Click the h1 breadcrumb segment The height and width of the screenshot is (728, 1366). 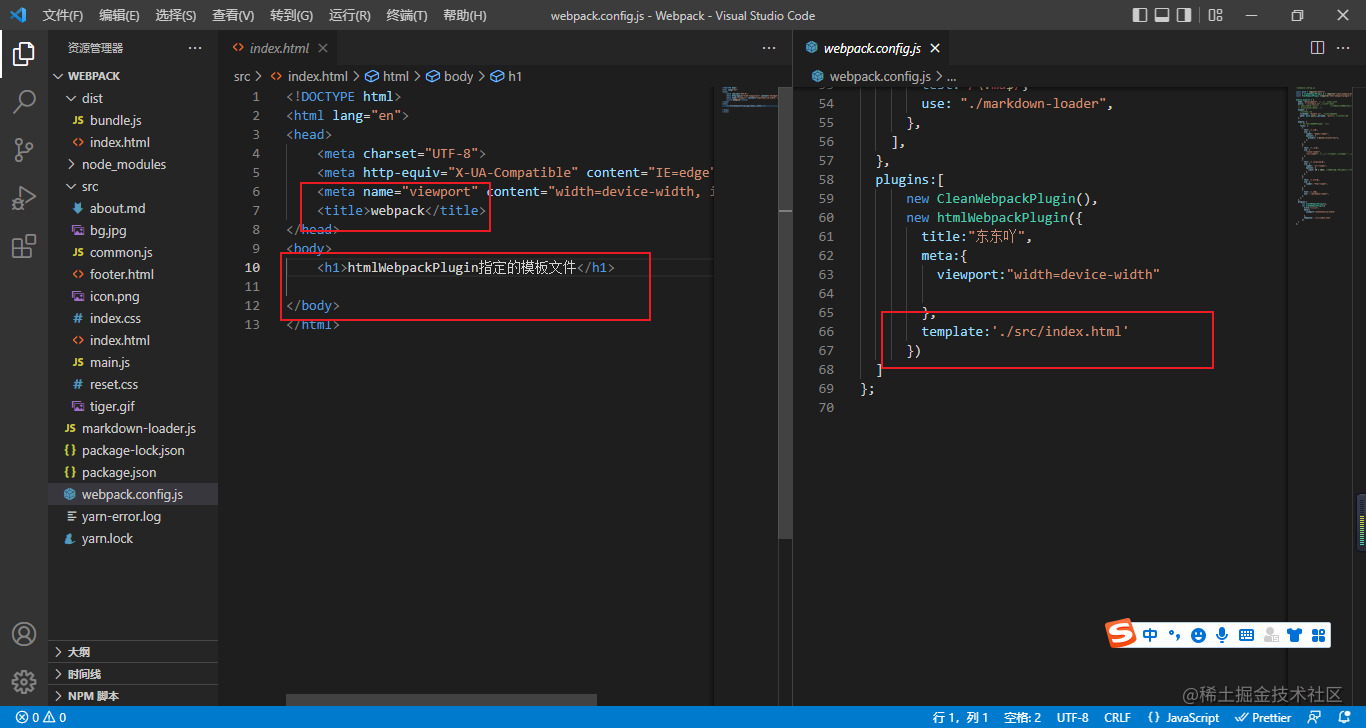tap(507, 76)
